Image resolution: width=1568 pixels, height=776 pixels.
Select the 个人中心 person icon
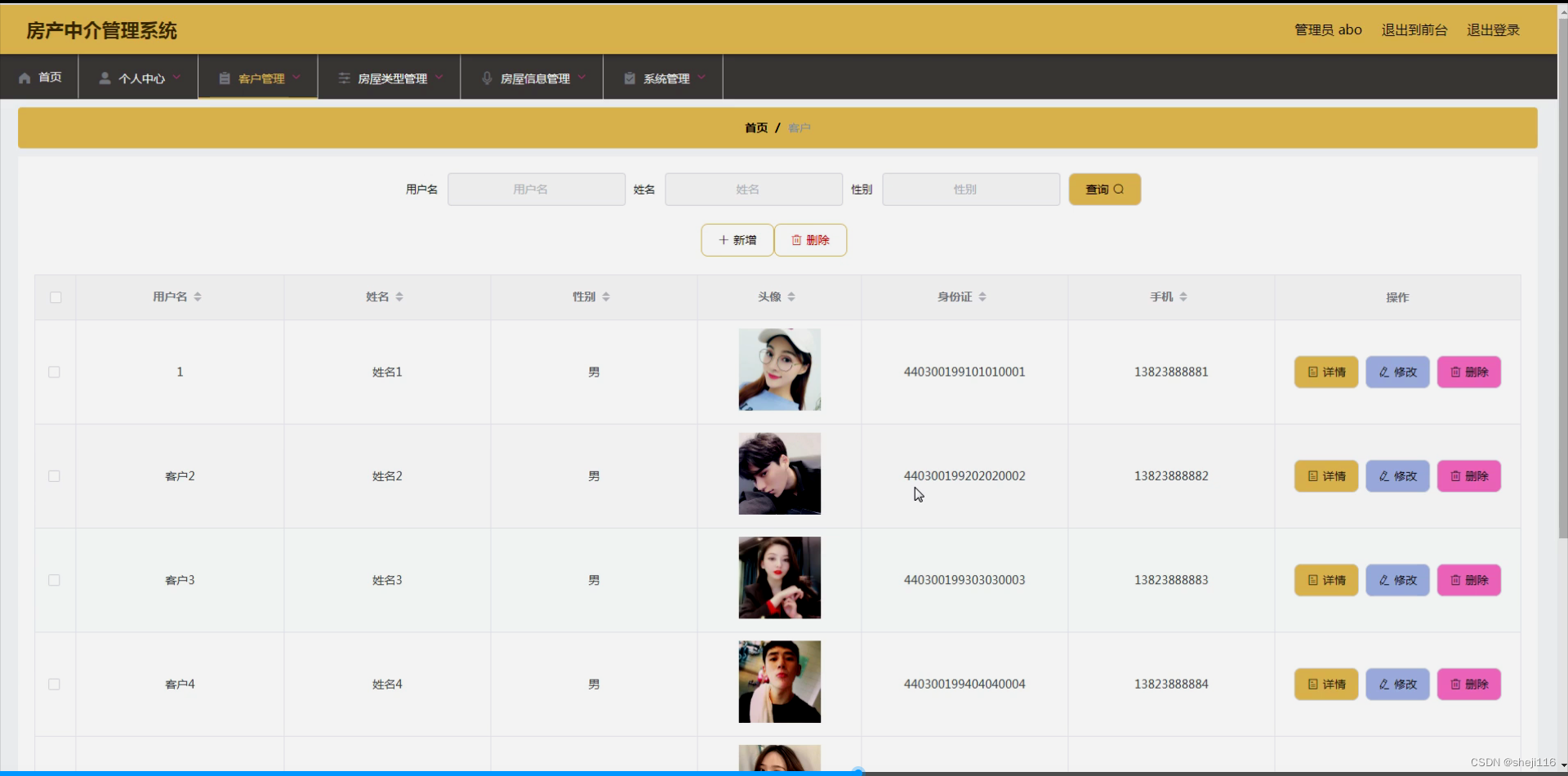coord(105,78)
